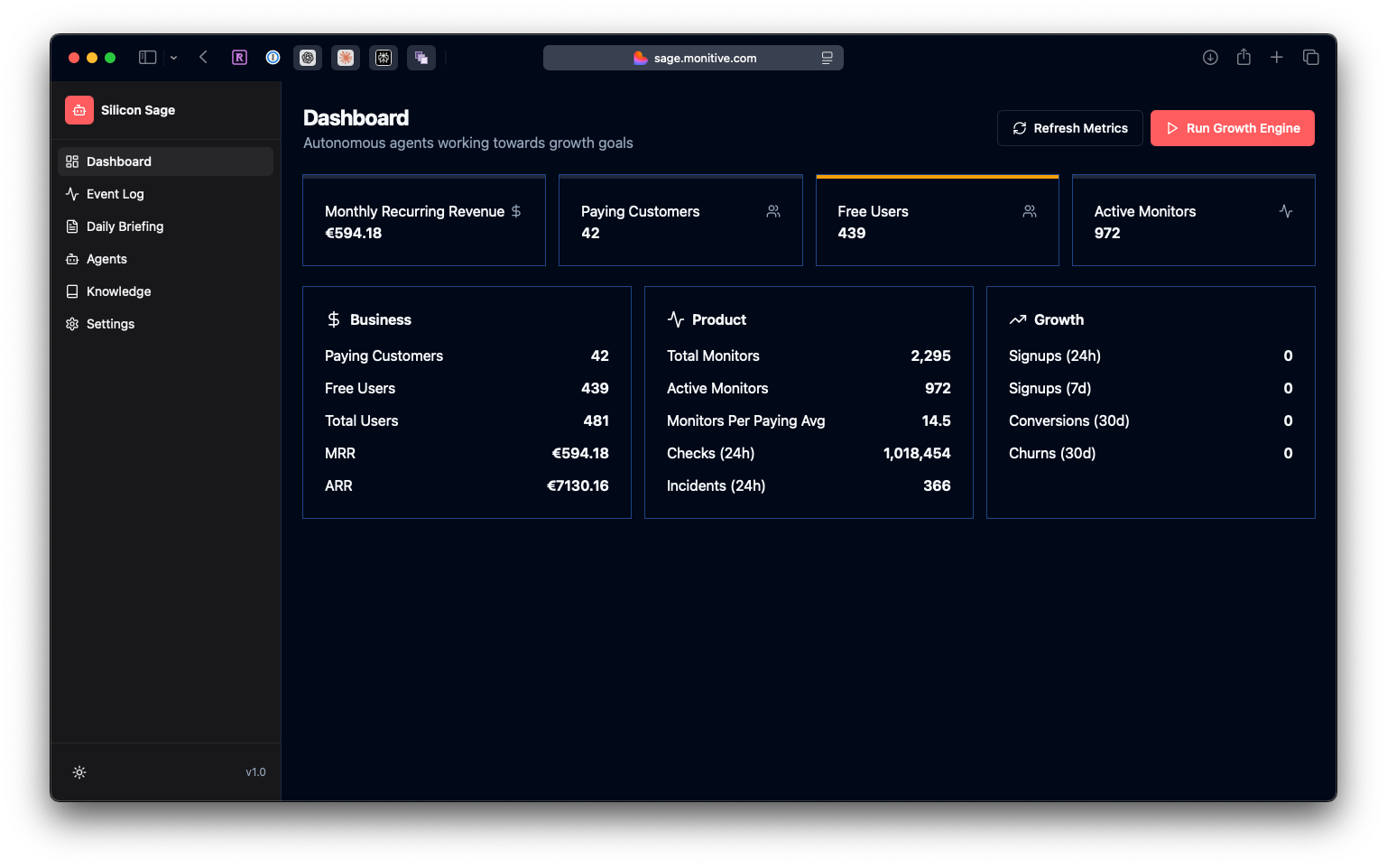This screenshot has width=1387, height=868.
Task: Click the sage.monitive.com address bar
Action: click(x=692, y=57)
